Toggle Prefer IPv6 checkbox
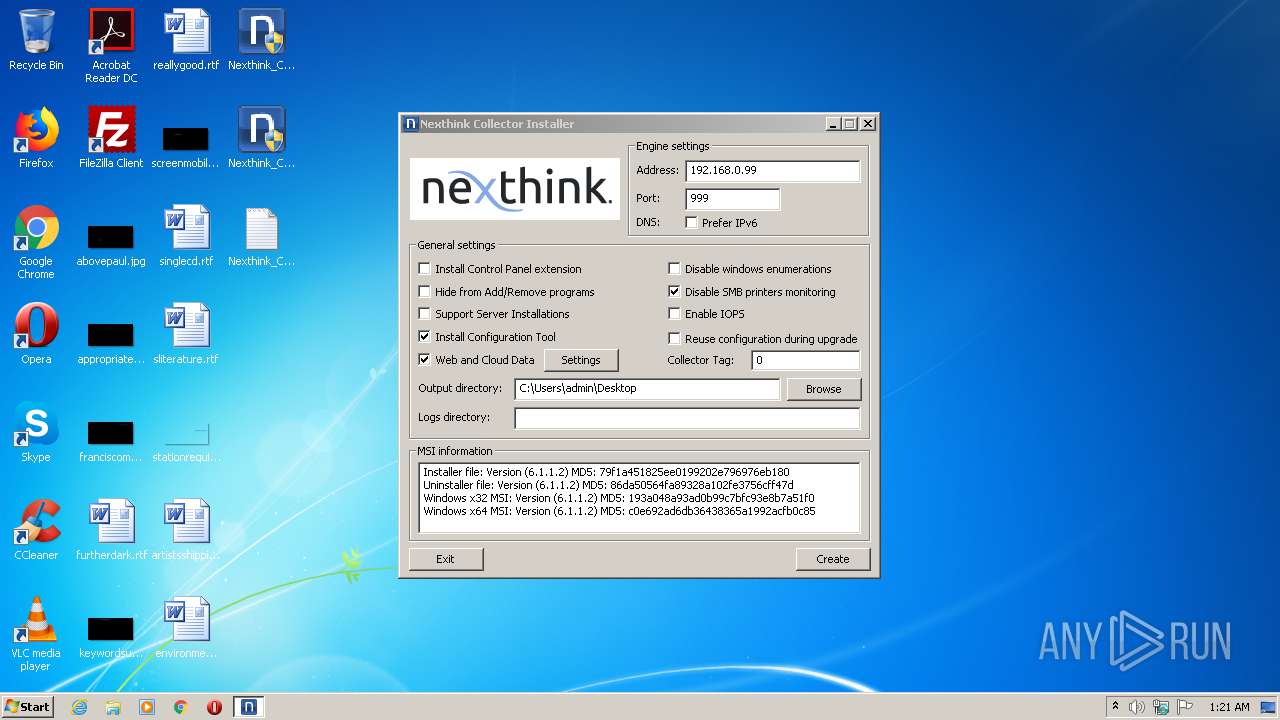1280x720 pixels. click(x=691, y=223)
